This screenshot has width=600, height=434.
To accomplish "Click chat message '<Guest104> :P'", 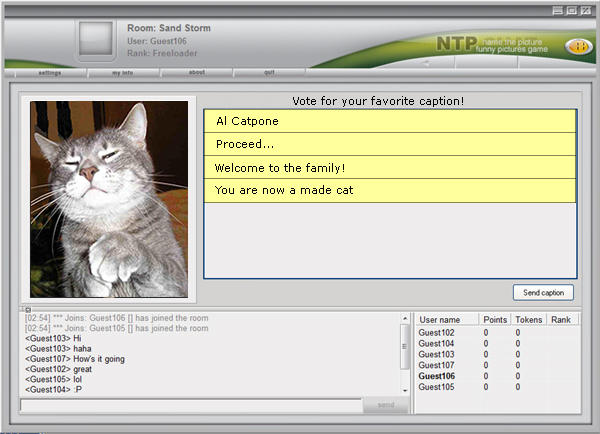I will coord(54,390).
